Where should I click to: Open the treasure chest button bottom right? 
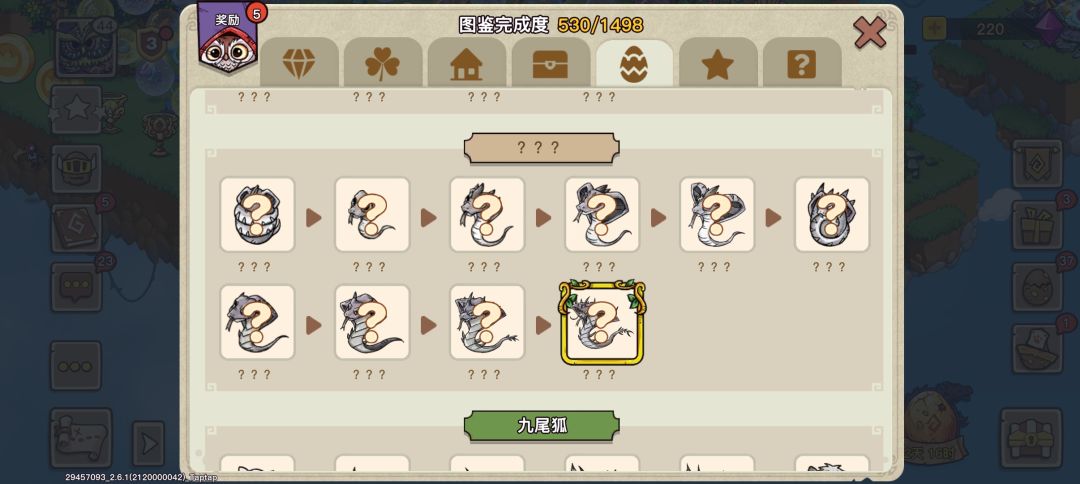(1030, 438)
